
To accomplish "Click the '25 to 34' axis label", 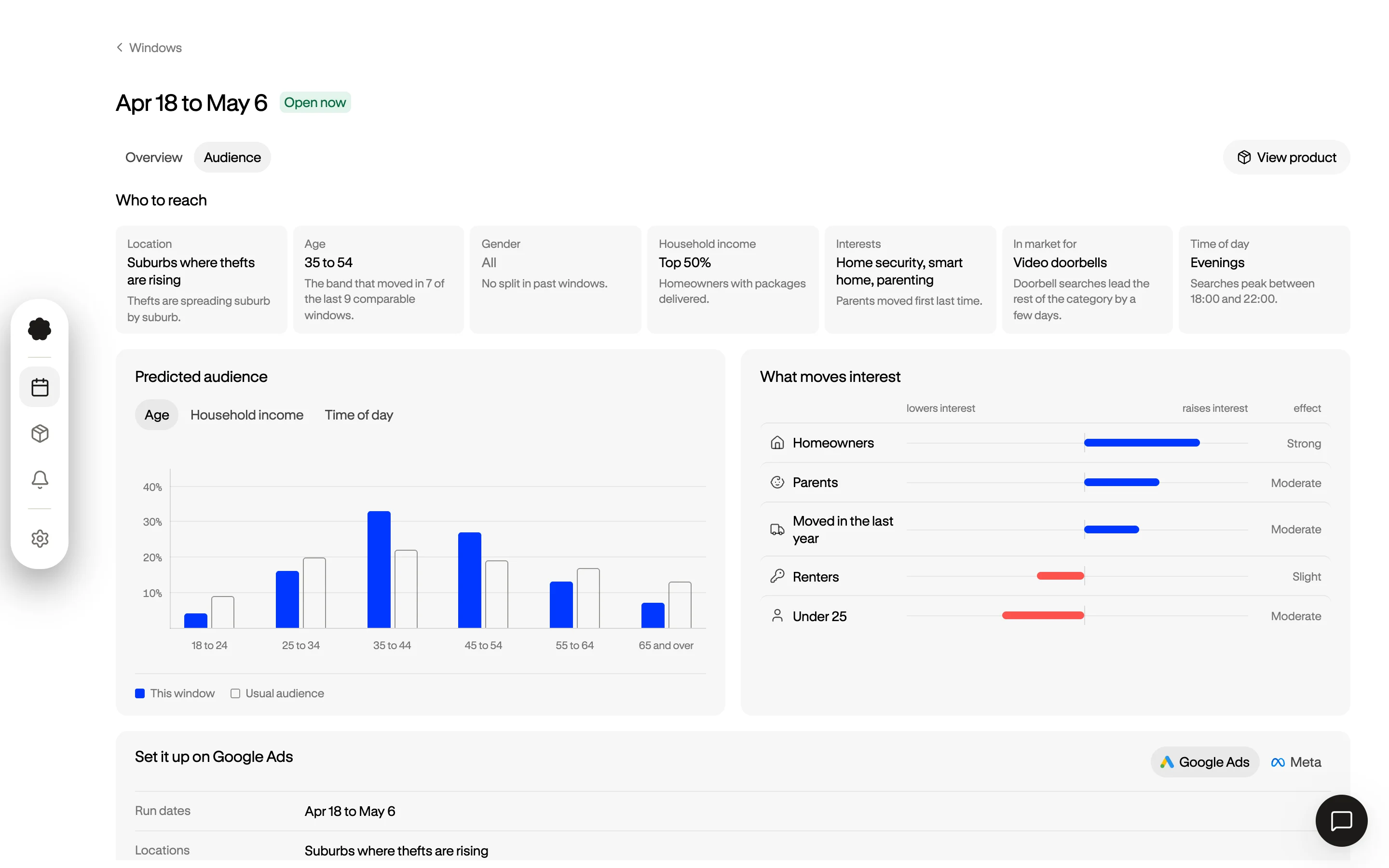I will [x=301, y=645].
